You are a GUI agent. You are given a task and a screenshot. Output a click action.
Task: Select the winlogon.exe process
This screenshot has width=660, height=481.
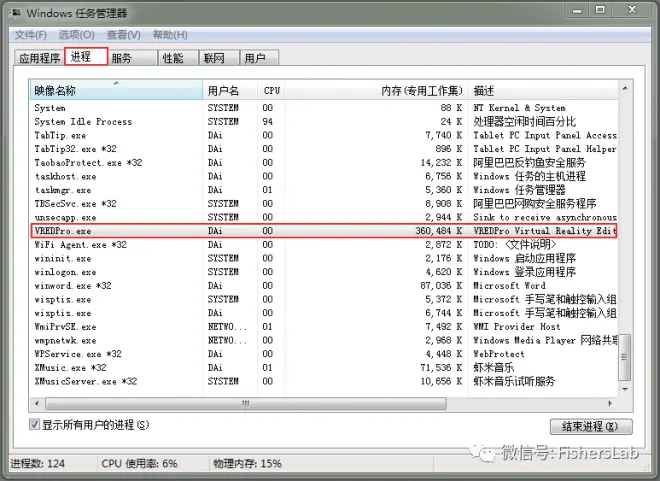[324, 272]
